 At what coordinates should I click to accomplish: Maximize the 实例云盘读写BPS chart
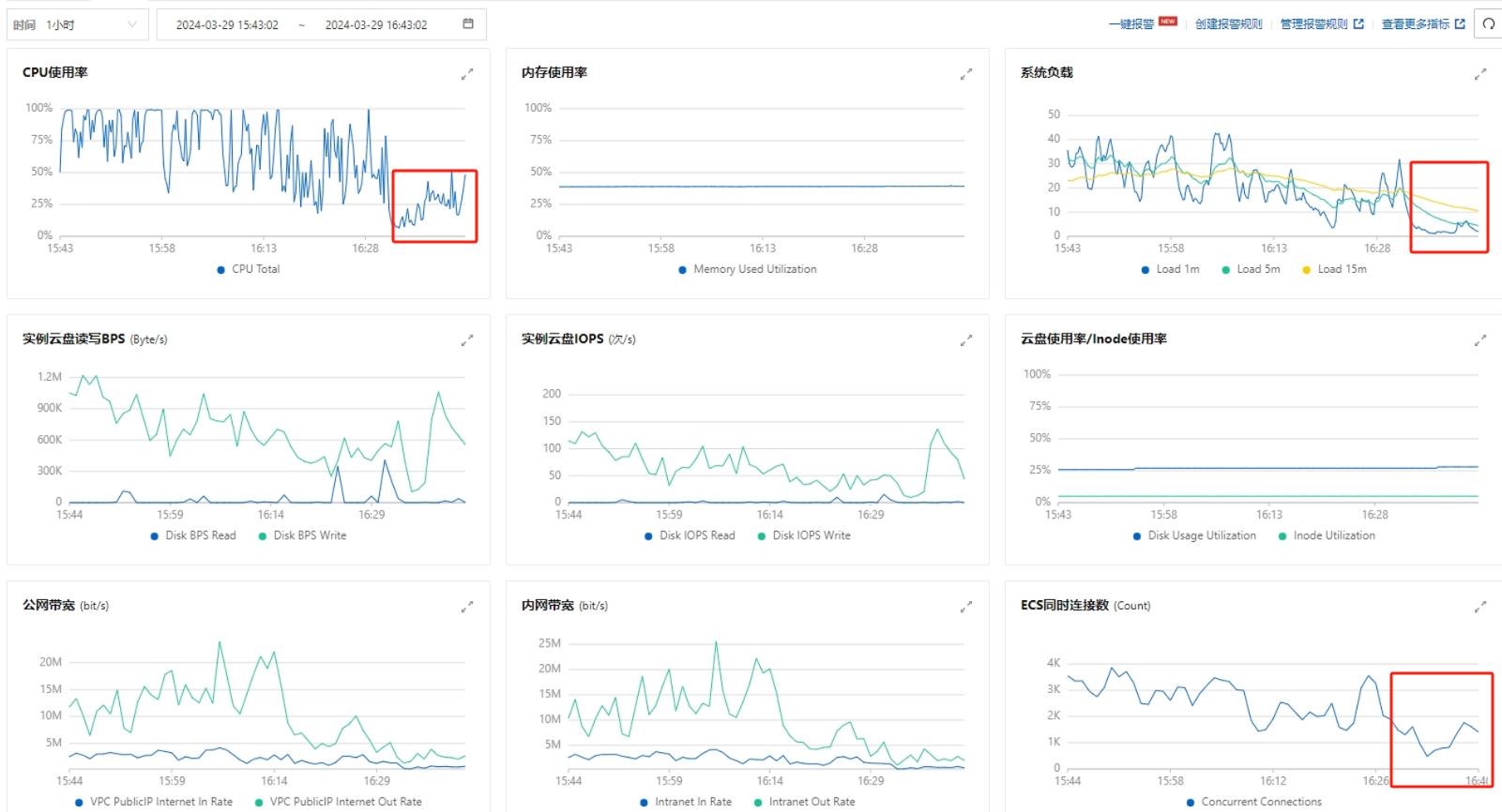pos(467,340)
